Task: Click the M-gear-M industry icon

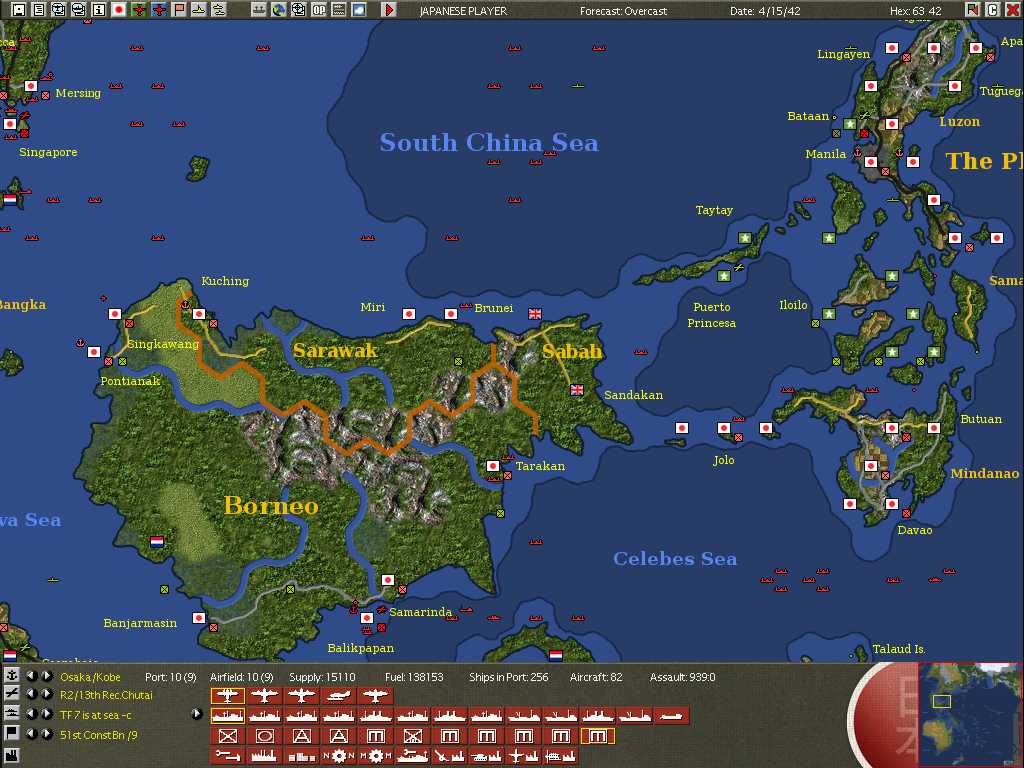Action: tap(376, 756)
